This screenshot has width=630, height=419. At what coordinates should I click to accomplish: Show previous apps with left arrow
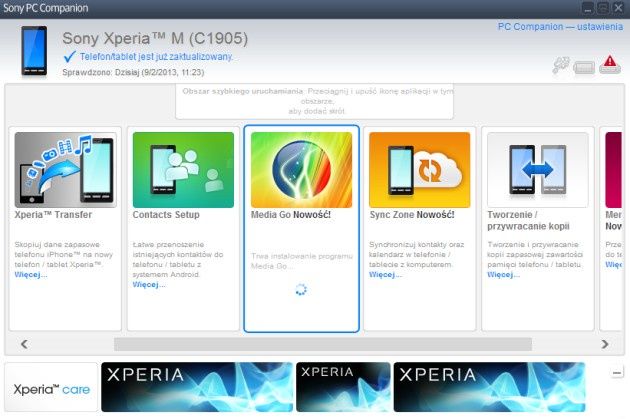[x=25, y=344]
